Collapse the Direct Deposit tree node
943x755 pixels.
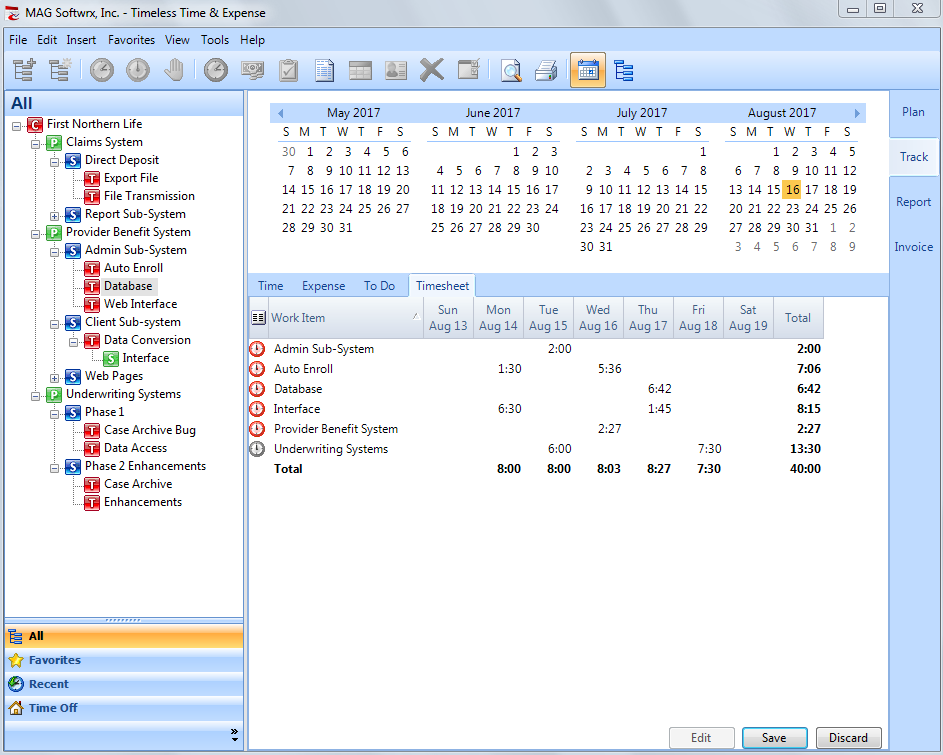coord(54,162)
